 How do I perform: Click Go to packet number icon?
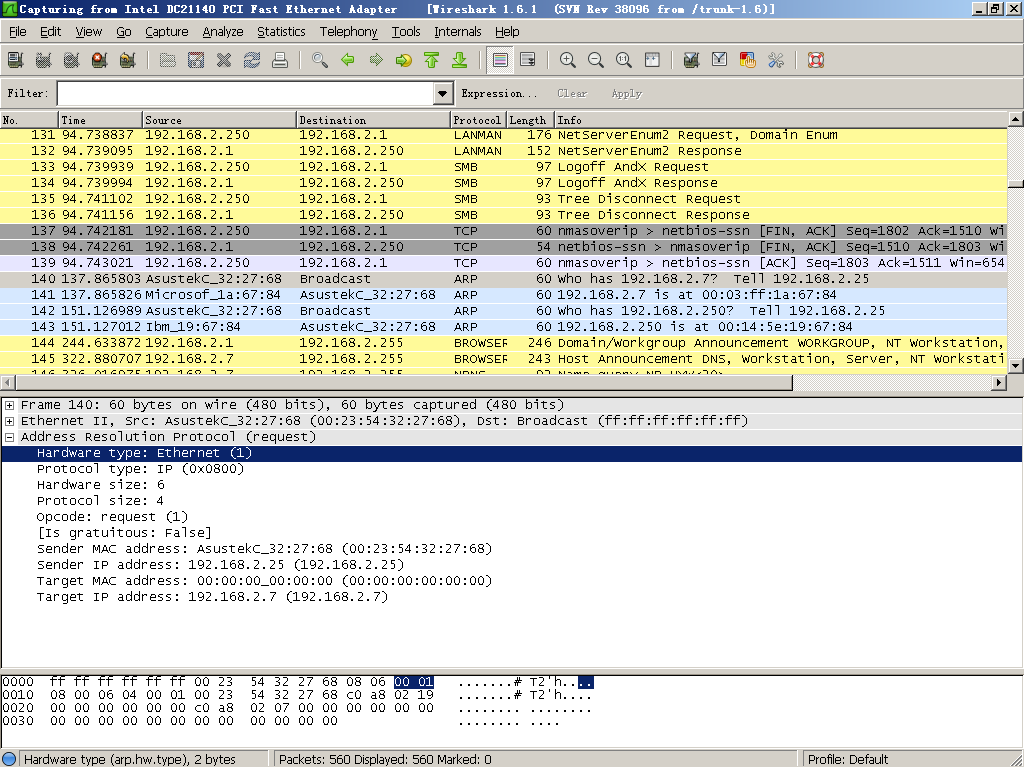[x=404, y=60]
